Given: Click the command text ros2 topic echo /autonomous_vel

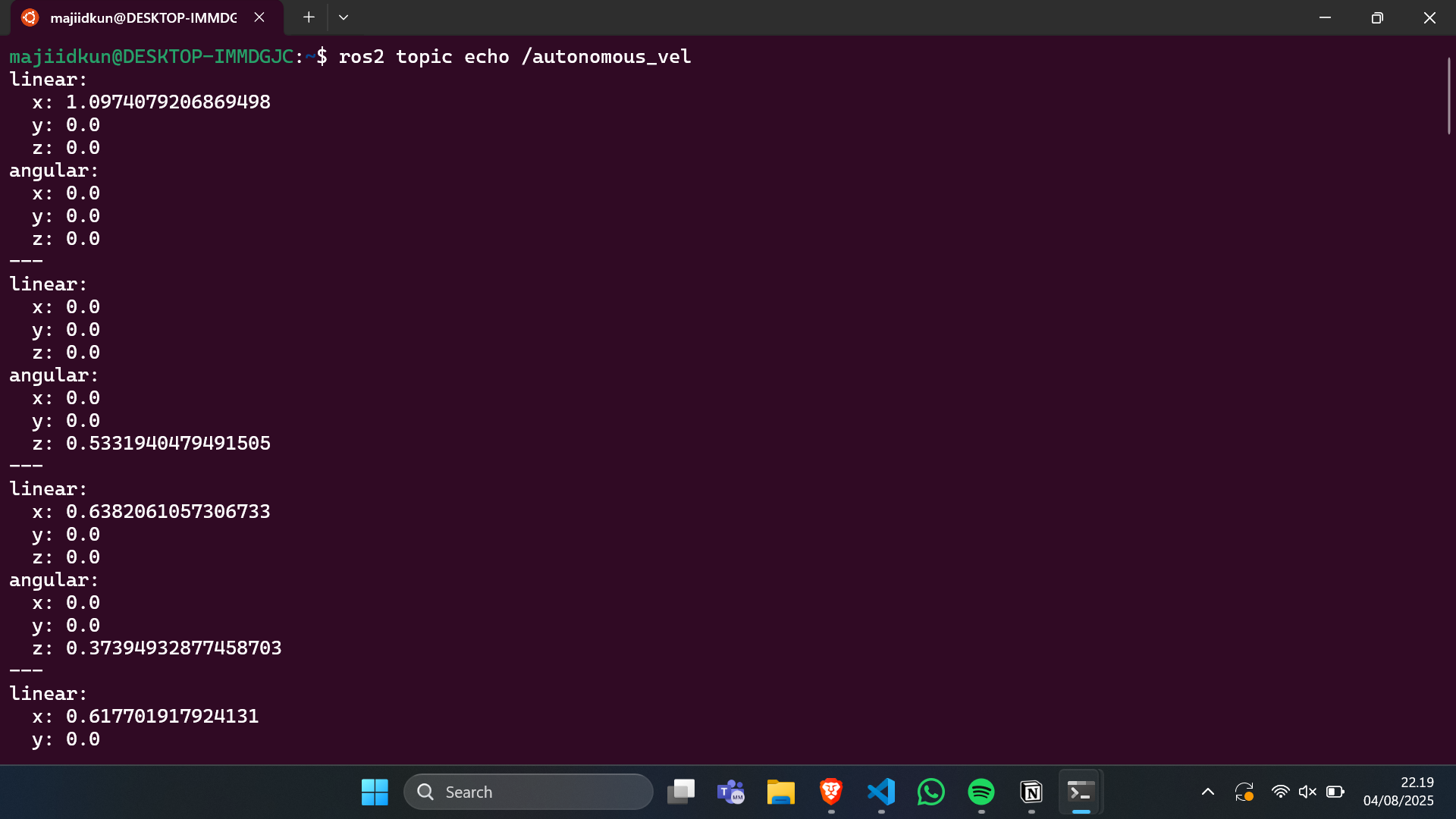Looking at the screenshot, I should 515,57.
